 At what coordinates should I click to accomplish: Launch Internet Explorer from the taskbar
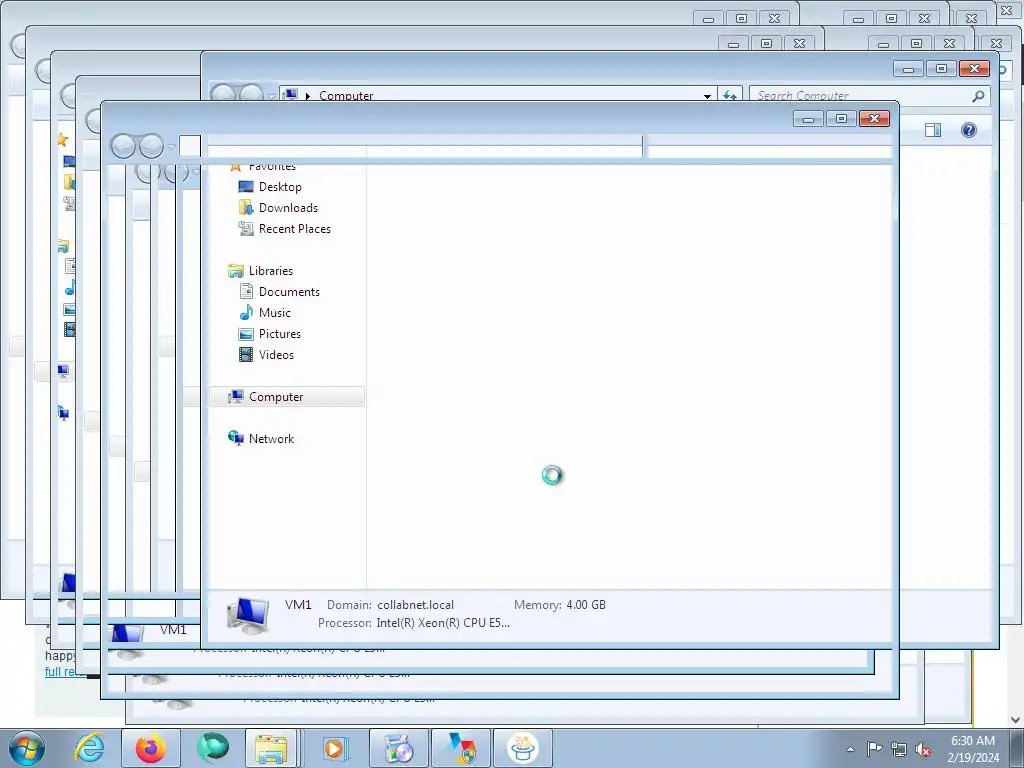tap(89, 748)
